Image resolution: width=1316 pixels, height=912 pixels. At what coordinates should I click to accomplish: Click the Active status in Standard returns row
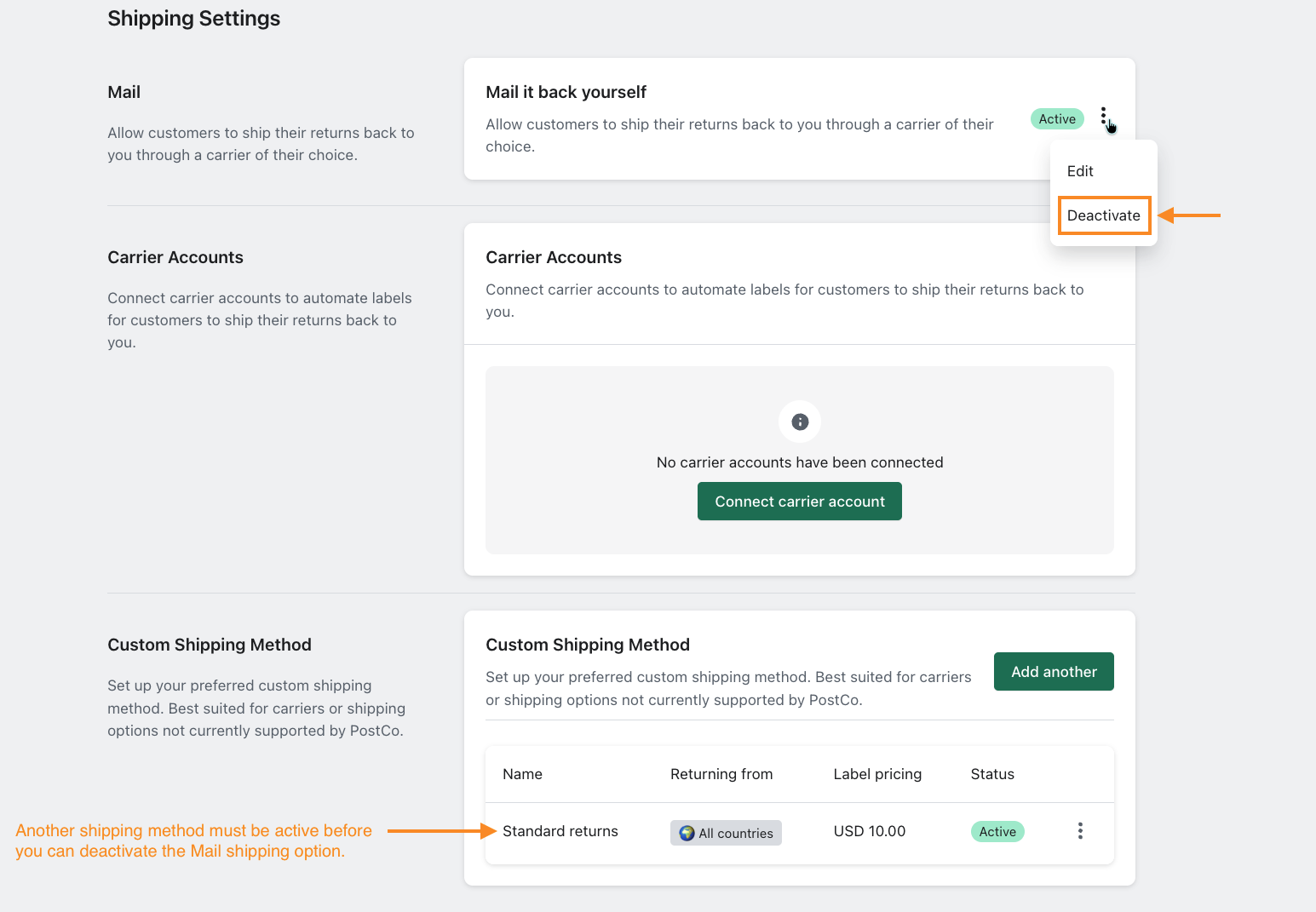[x=997, y=832]
